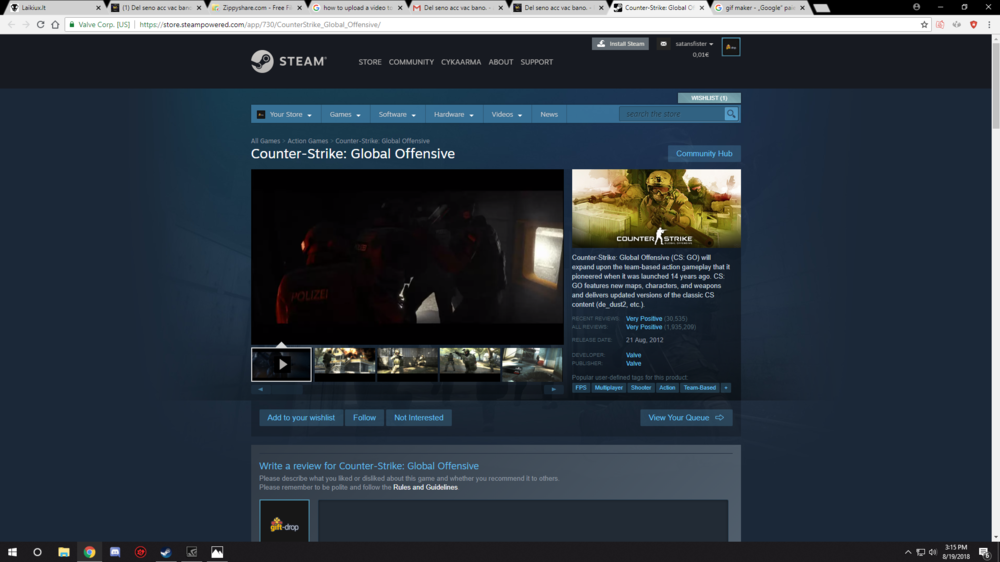1000x562 pixels.
Task: Expand the Videos dropdown
Action: pyautogui.click(x=506, y=114)
